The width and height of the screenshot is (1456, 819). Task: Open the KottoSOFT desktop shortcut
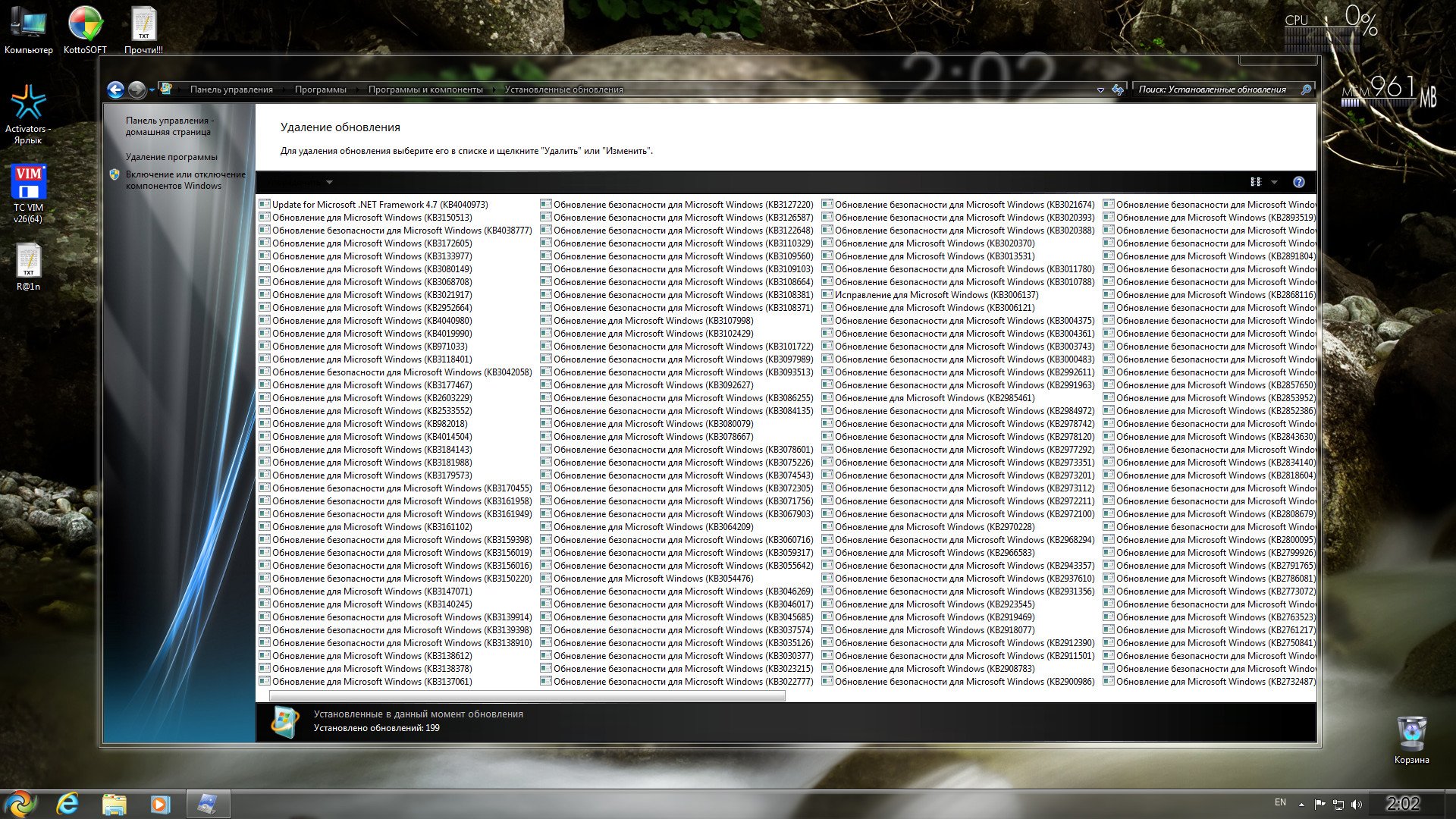[x=85, y=29]
